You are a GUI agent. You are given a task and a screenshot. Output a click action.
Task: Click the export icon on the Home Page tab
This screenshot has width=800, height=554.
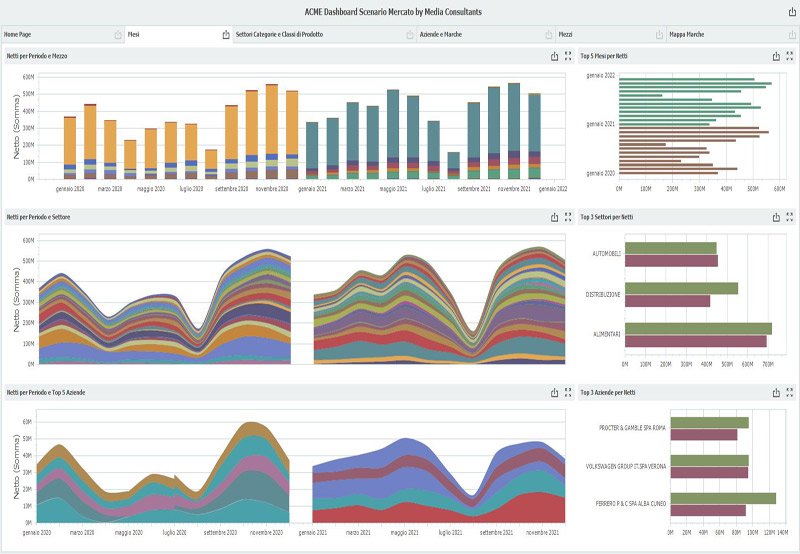[x=118, y=35]
